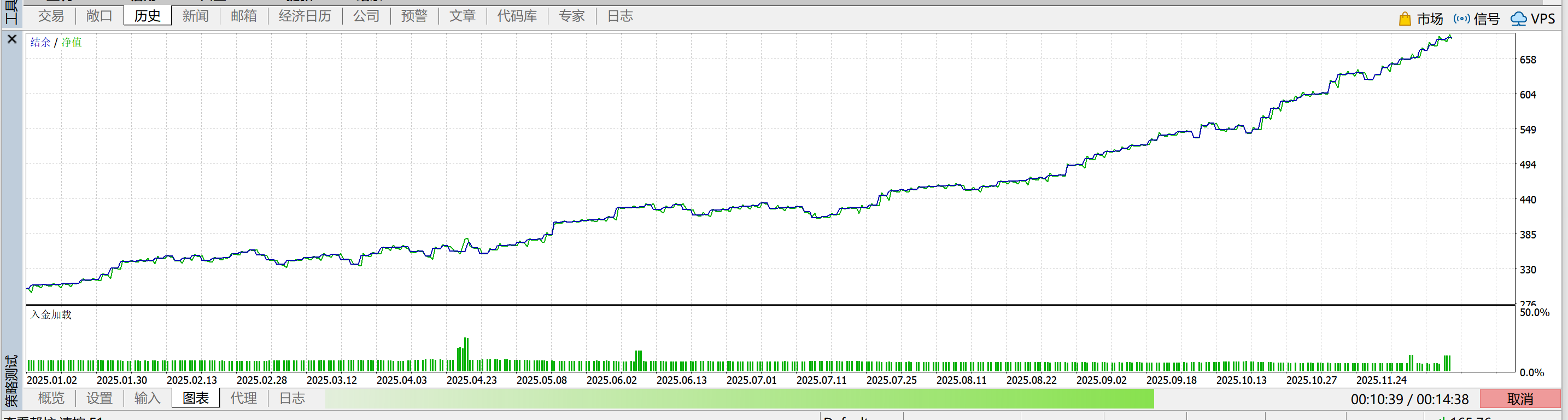Open the VPS cloud icon

point(1519,19)
